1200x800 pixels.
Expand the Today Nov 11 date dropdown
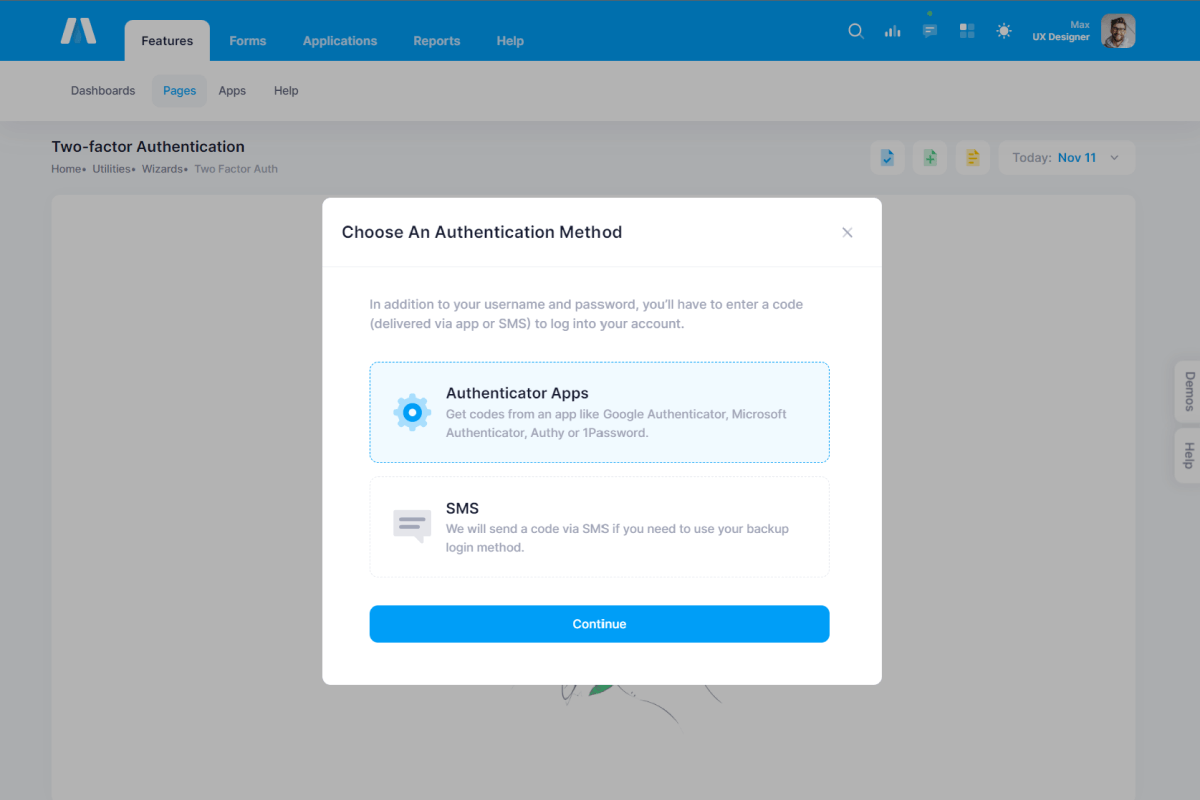[1066, 158]
